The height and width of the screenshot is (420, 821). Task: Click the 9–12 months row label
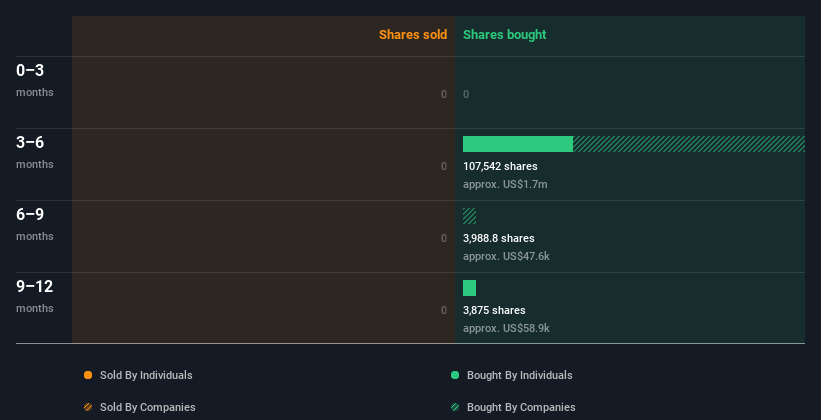coord(35,296)
